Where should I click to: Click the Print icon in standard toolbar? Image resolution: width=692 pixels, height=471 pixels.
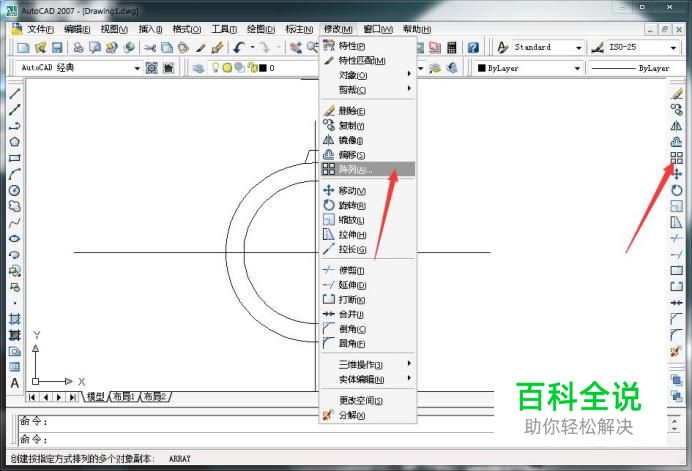pyautogui.click(x=78, y=47)
